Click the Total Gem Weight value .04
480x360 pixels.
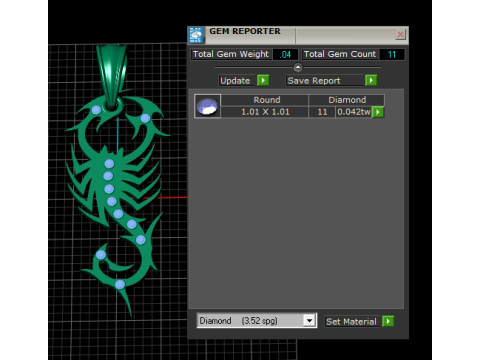pos(285,54)
